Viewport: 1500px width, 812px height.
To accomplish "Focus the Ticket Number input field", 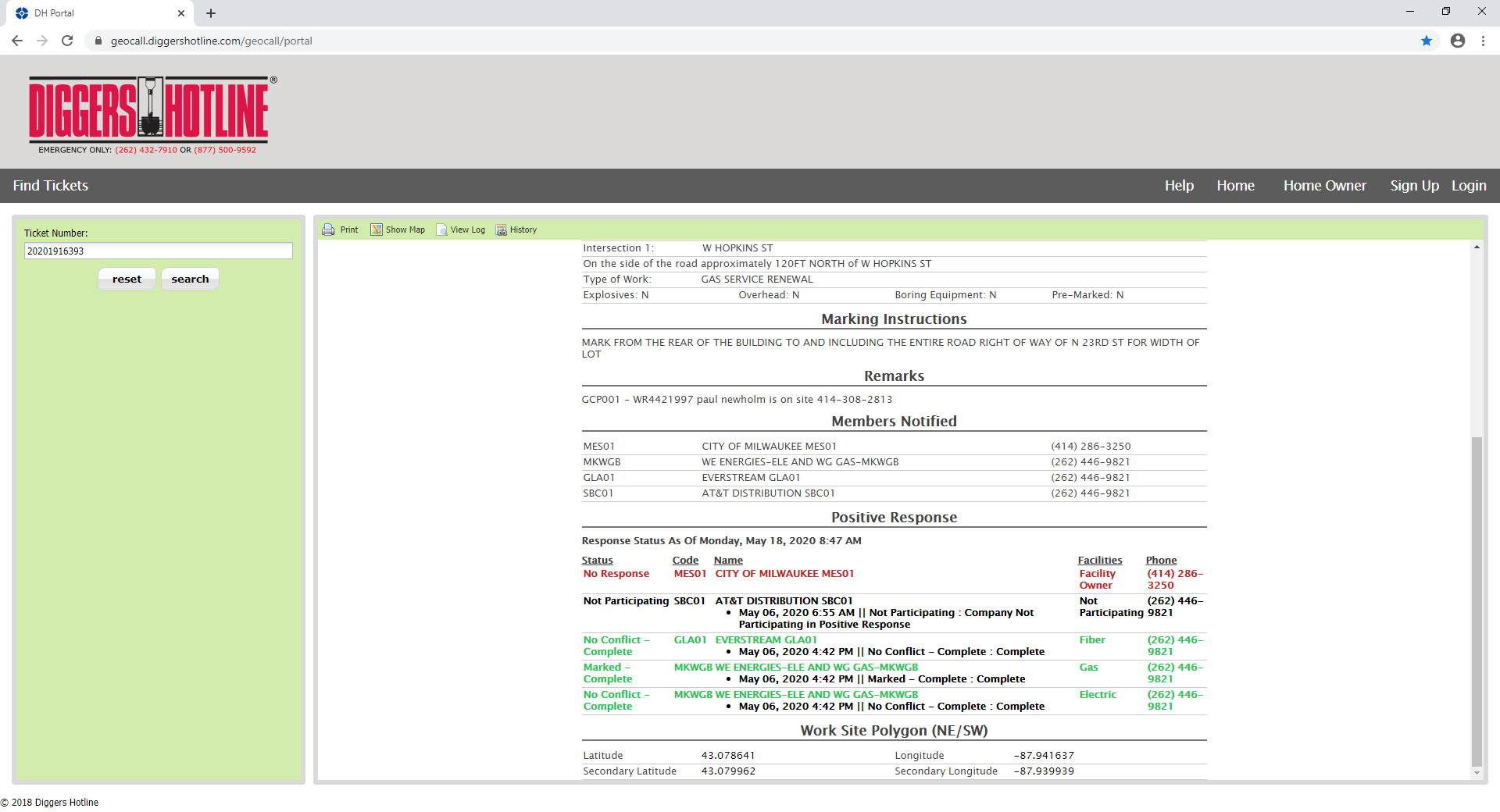I will tap(159, 251).
